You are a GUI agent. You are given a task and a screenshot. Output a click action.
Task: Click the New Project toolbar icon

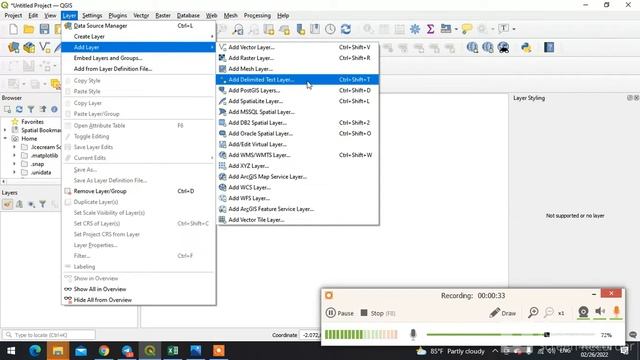pyautogui.click(x=13, y=29)
